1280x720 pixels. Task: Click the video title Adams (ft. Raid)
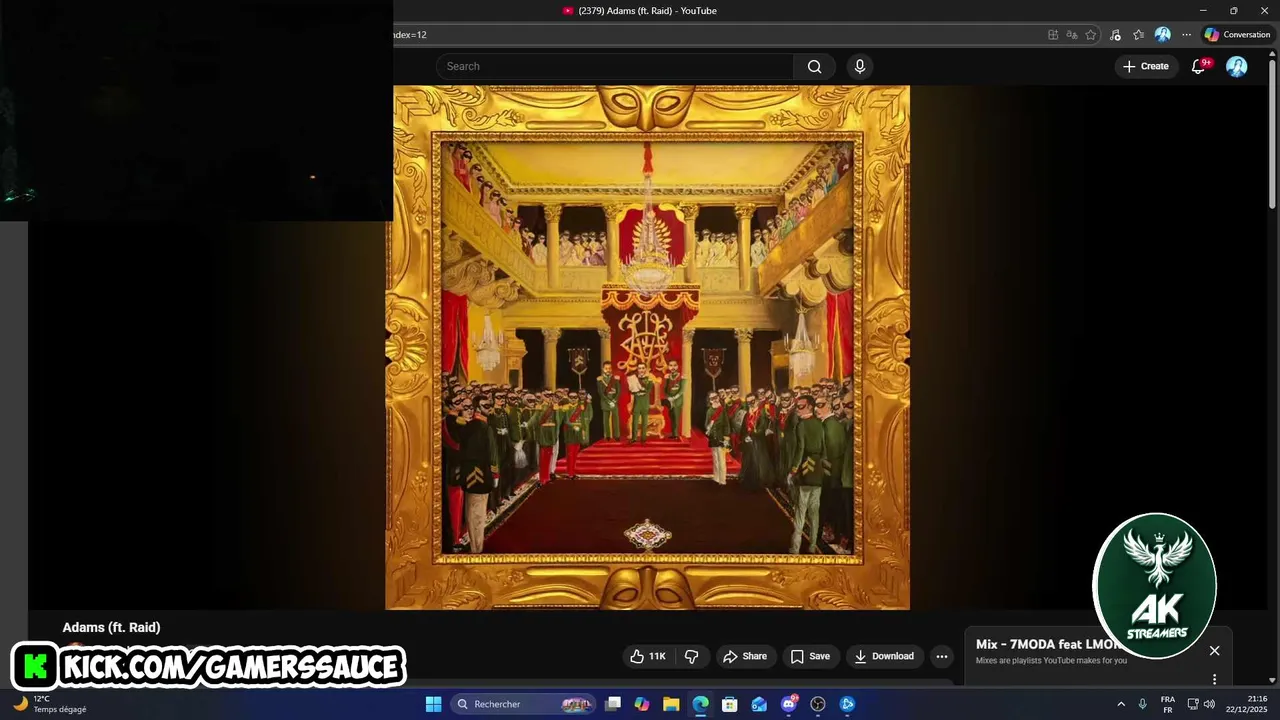coord(111,627)
